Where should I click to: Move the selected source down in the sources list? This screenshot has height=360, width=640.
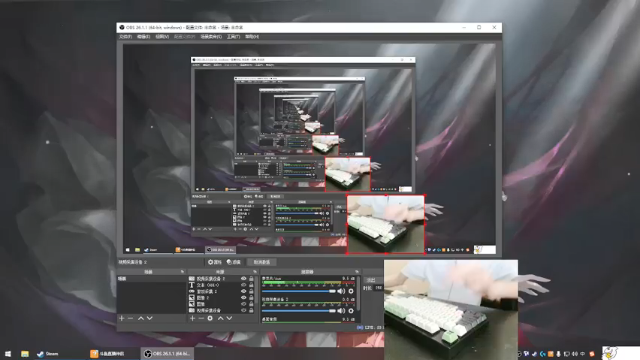click(229, 318)
